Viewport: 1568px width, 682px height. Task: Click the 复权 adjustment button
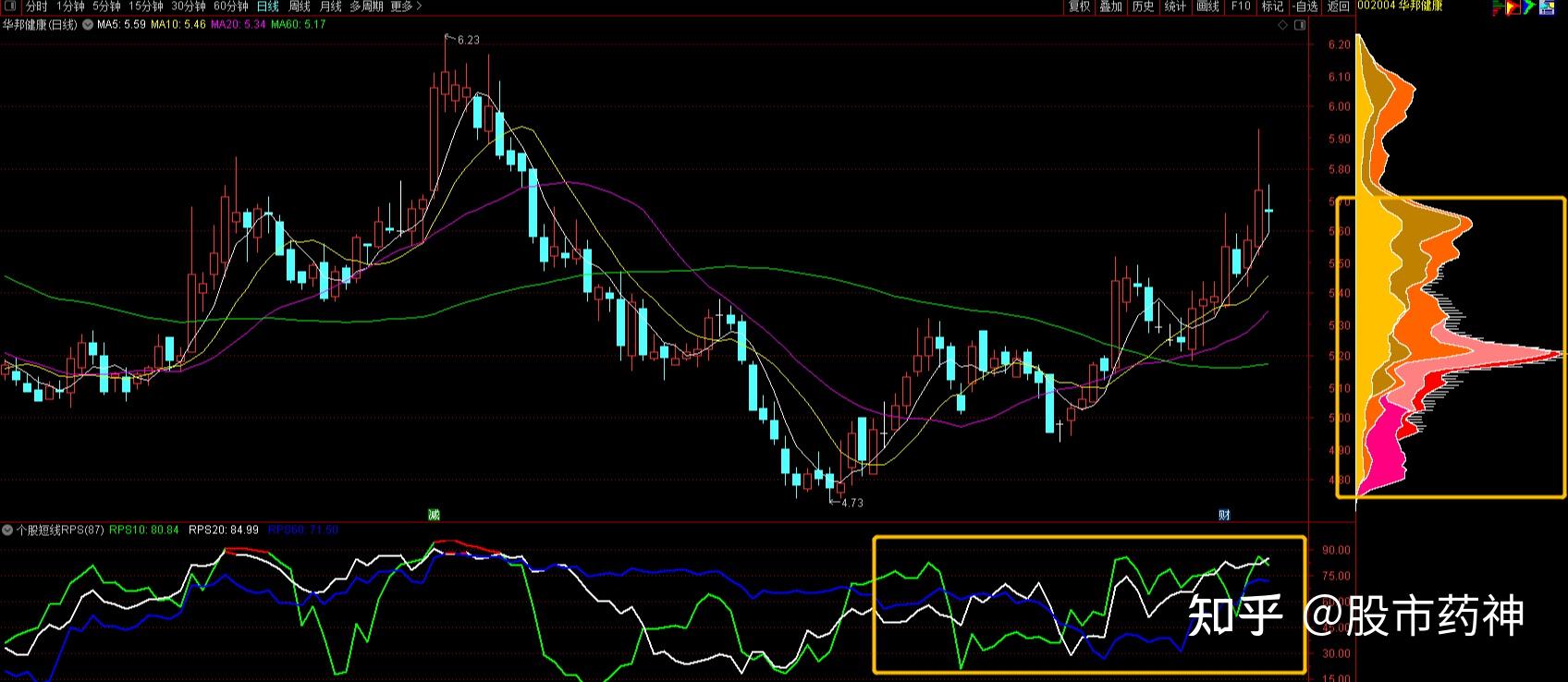point(1080,6)
